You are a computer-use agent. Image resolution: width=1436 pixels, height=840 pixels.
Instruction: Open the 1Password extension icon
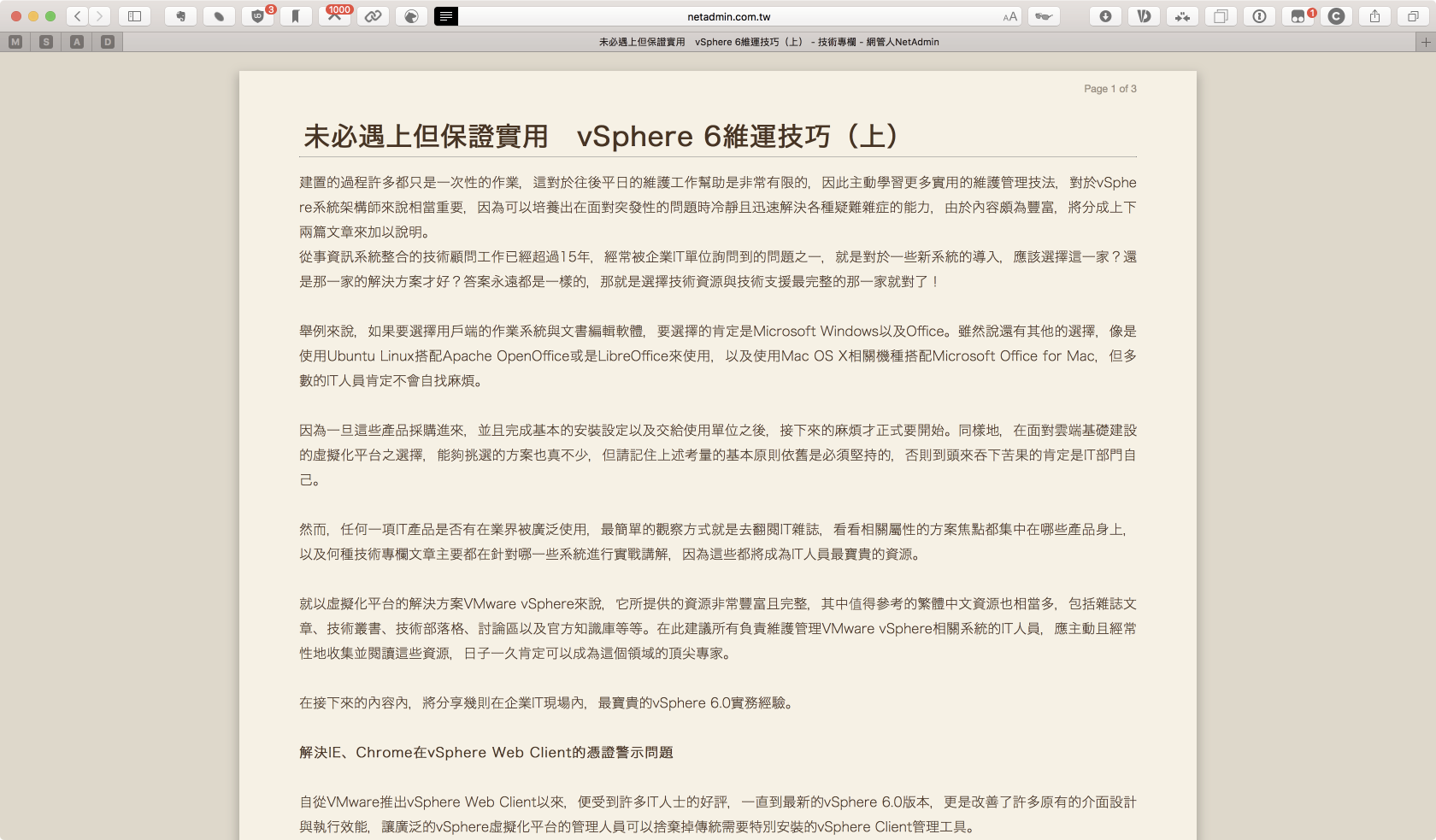[x=1259, y=16]
